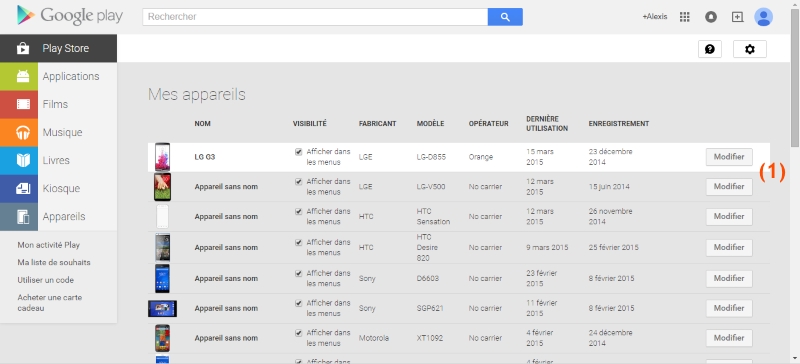The image size is (800, 364).
Task: Click Acheter une carte cadeau link
Action: tap(49, 303)
